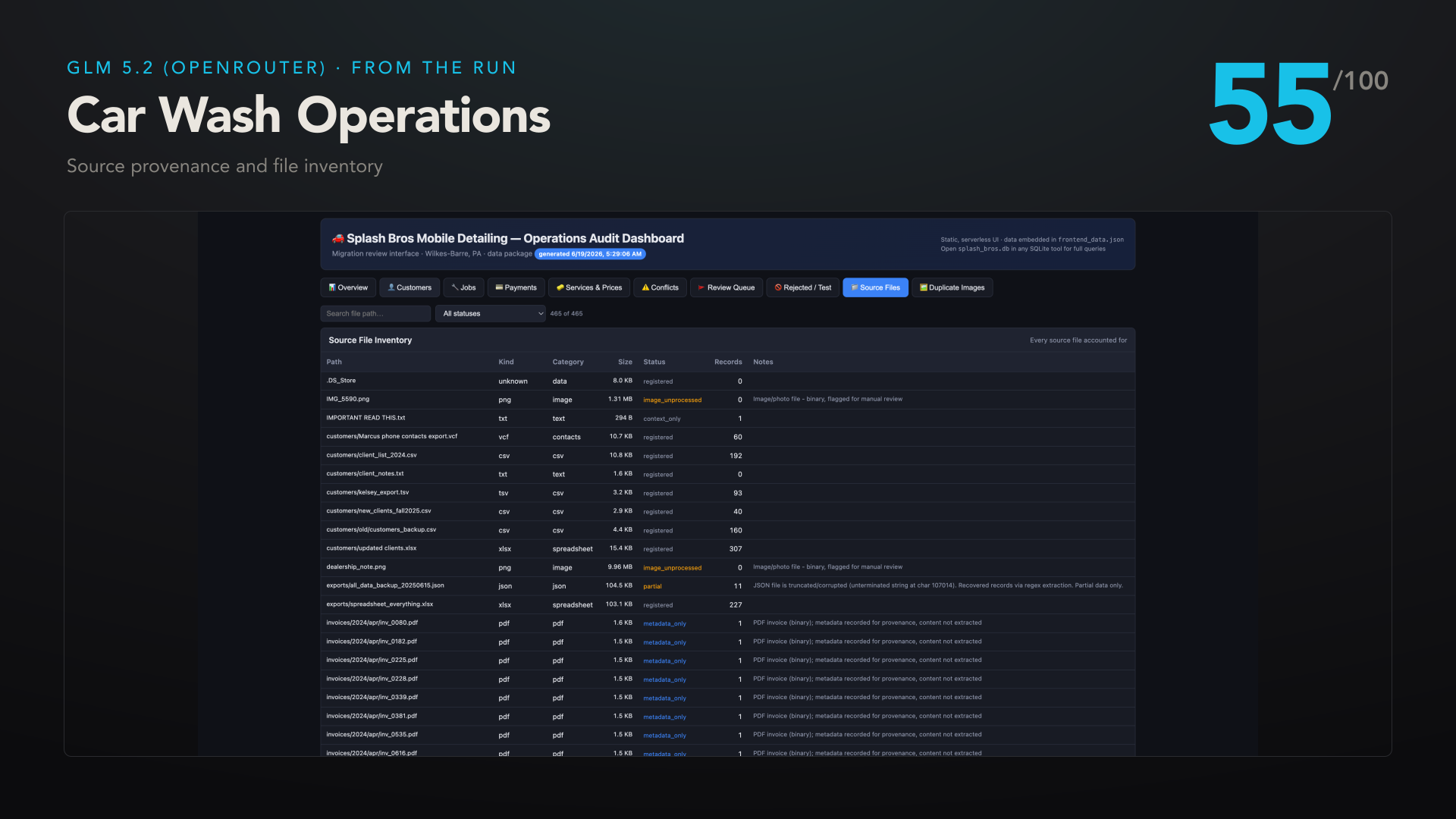Select Marcus phone contacts export.vcf path
This screenshot has height=819, width=1456.
[391, 436]
